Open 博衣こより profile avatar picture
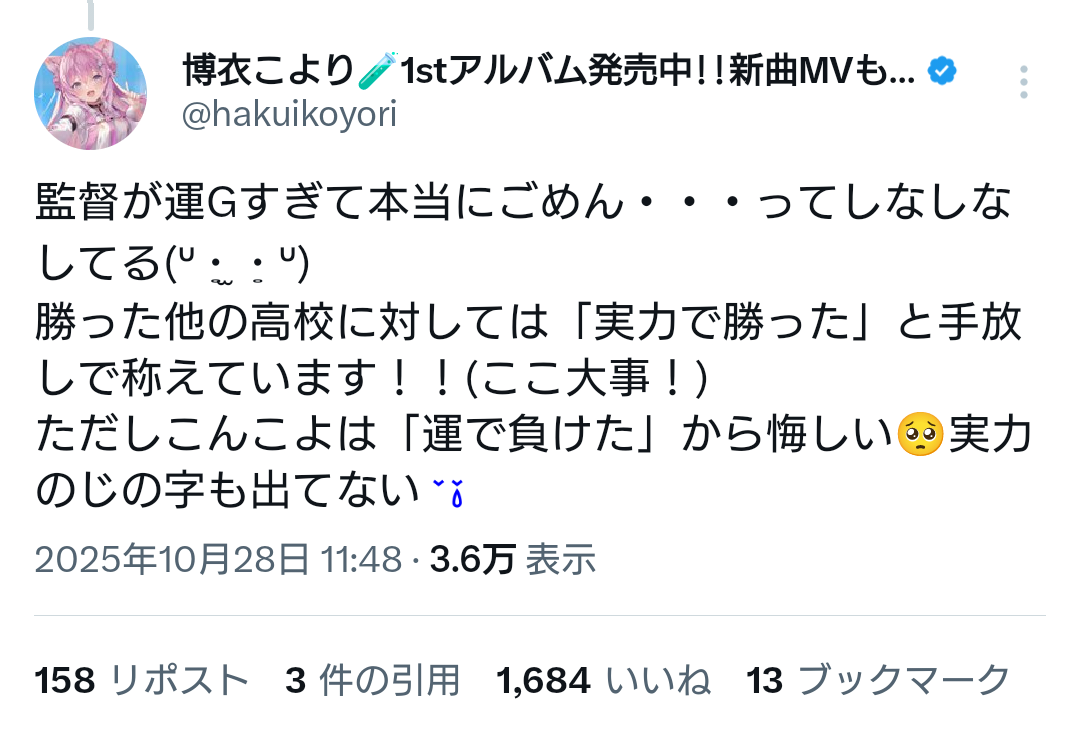Viewport: 1080px width, 733px height. coord(90,93)
